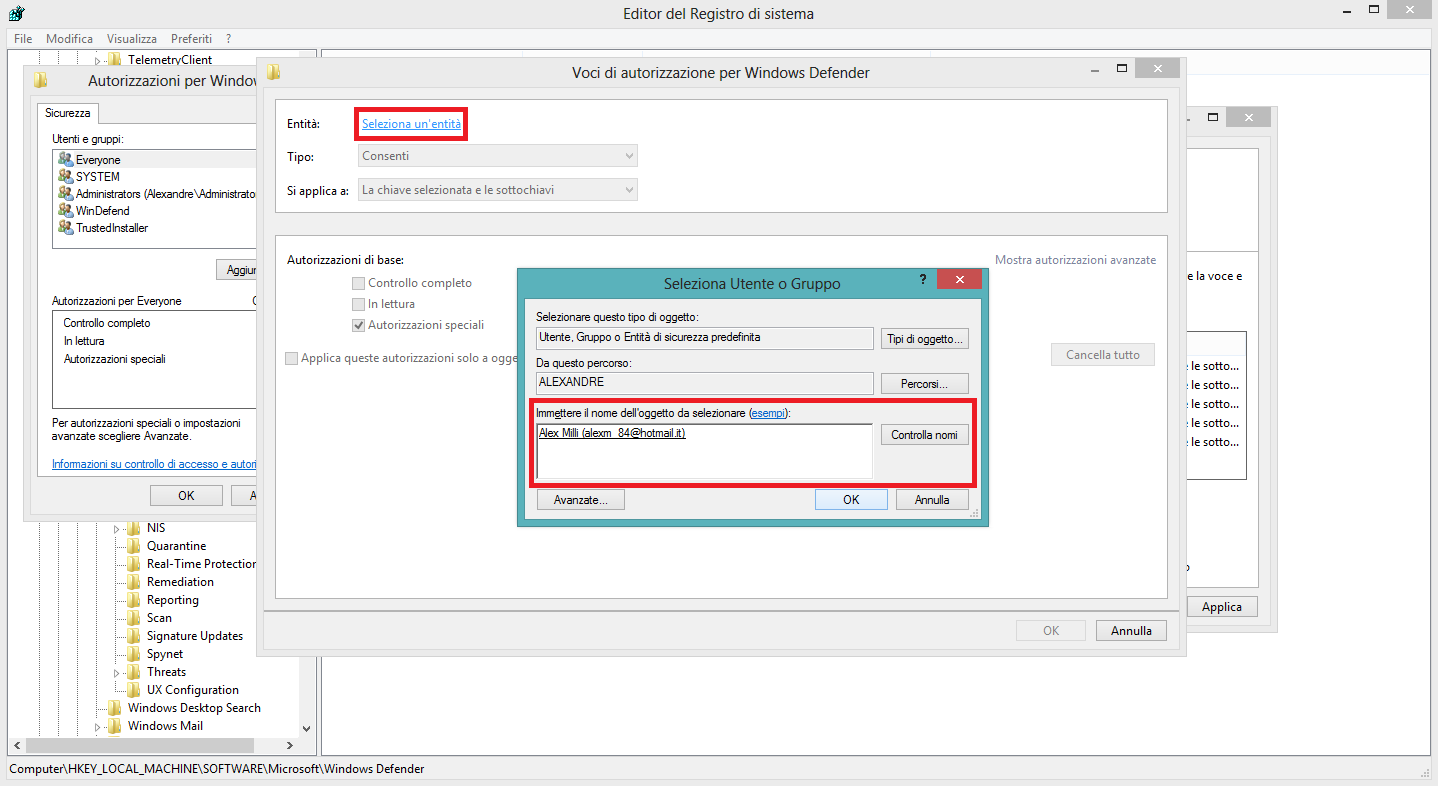
Task: Click the Da questo percorso field showing ALEXANDRE
Action: tap(705, 383)
